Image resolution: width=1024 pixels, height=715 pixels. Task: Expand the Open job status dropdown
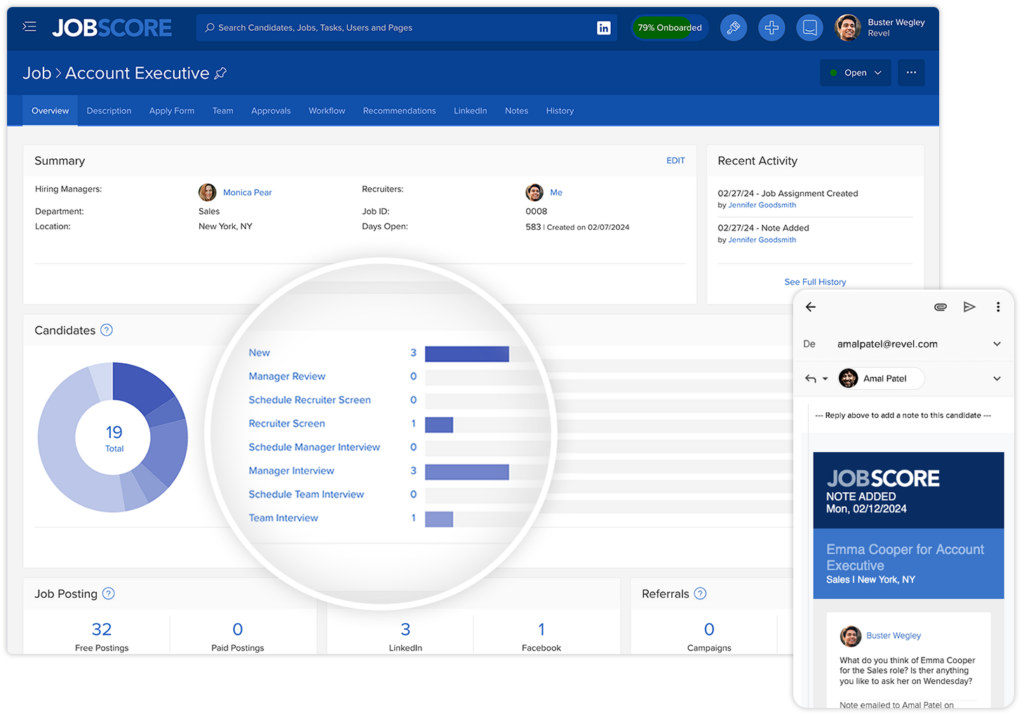click(855, 73)
